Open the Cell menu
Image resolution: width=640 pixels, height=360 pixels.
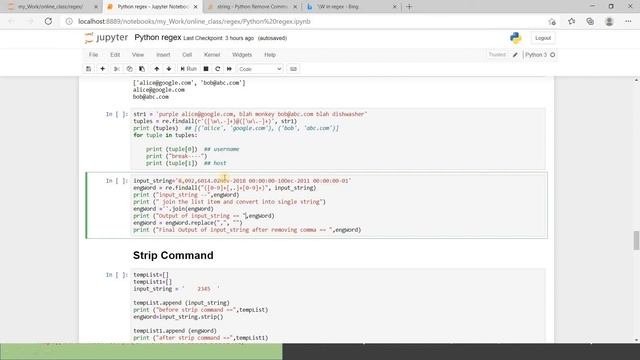coord(187,55)
